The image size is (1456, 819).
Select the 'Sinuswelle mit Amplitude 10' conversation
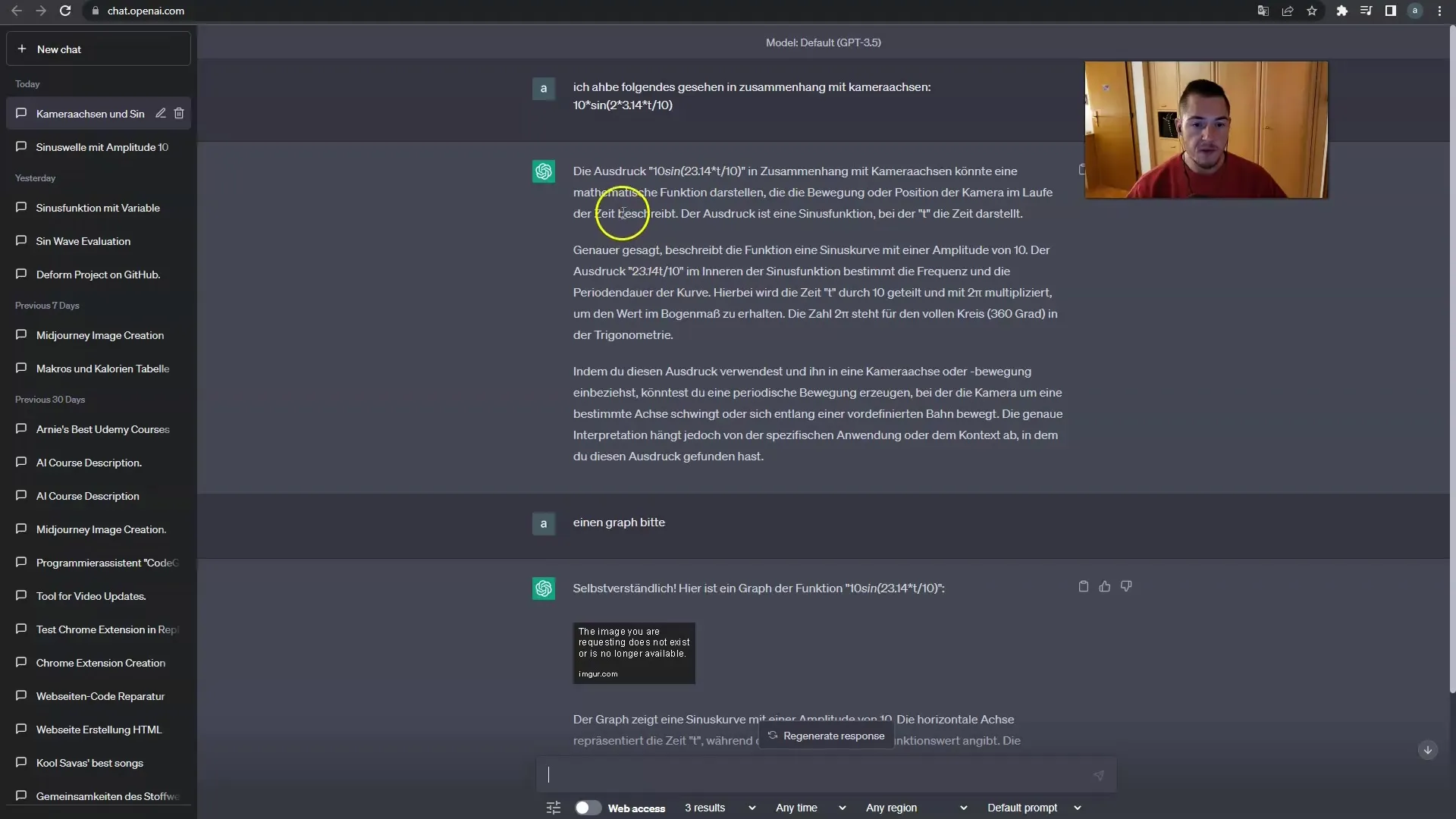(102, 146)
